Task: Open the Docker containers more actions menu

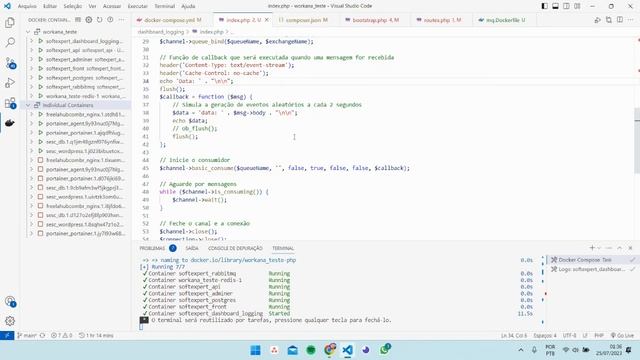Action: [x=121, y=20]
